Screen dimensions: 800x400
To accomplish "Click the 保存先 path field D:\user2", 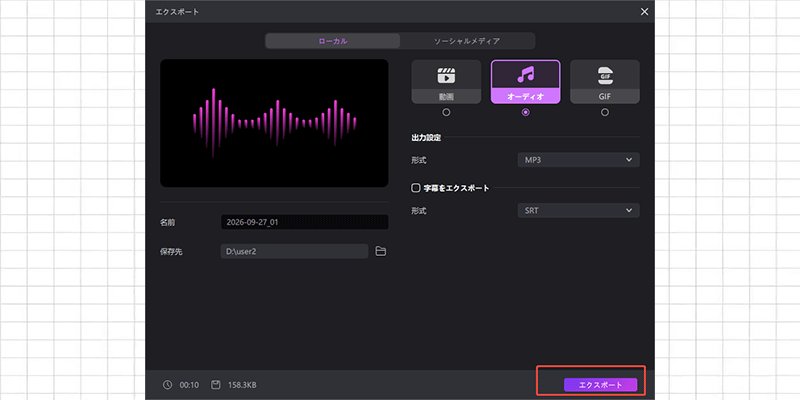I will click(x=294, y=251).
